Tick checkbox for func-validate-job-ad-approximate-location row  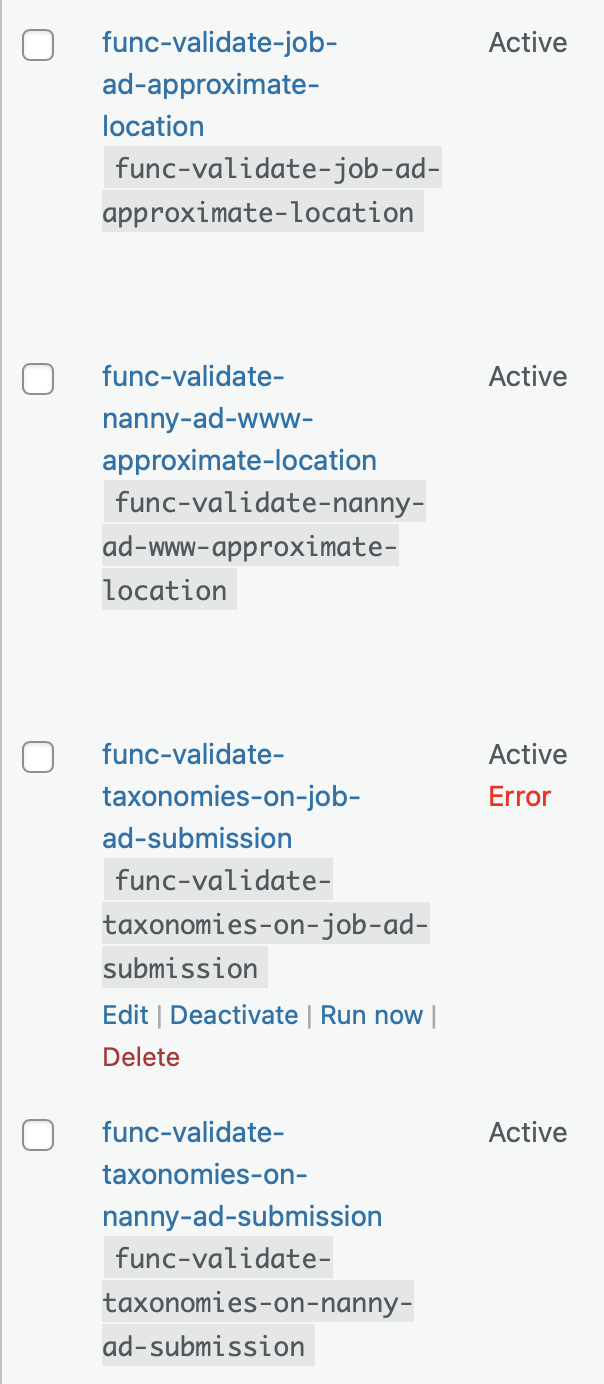(38, 45)
